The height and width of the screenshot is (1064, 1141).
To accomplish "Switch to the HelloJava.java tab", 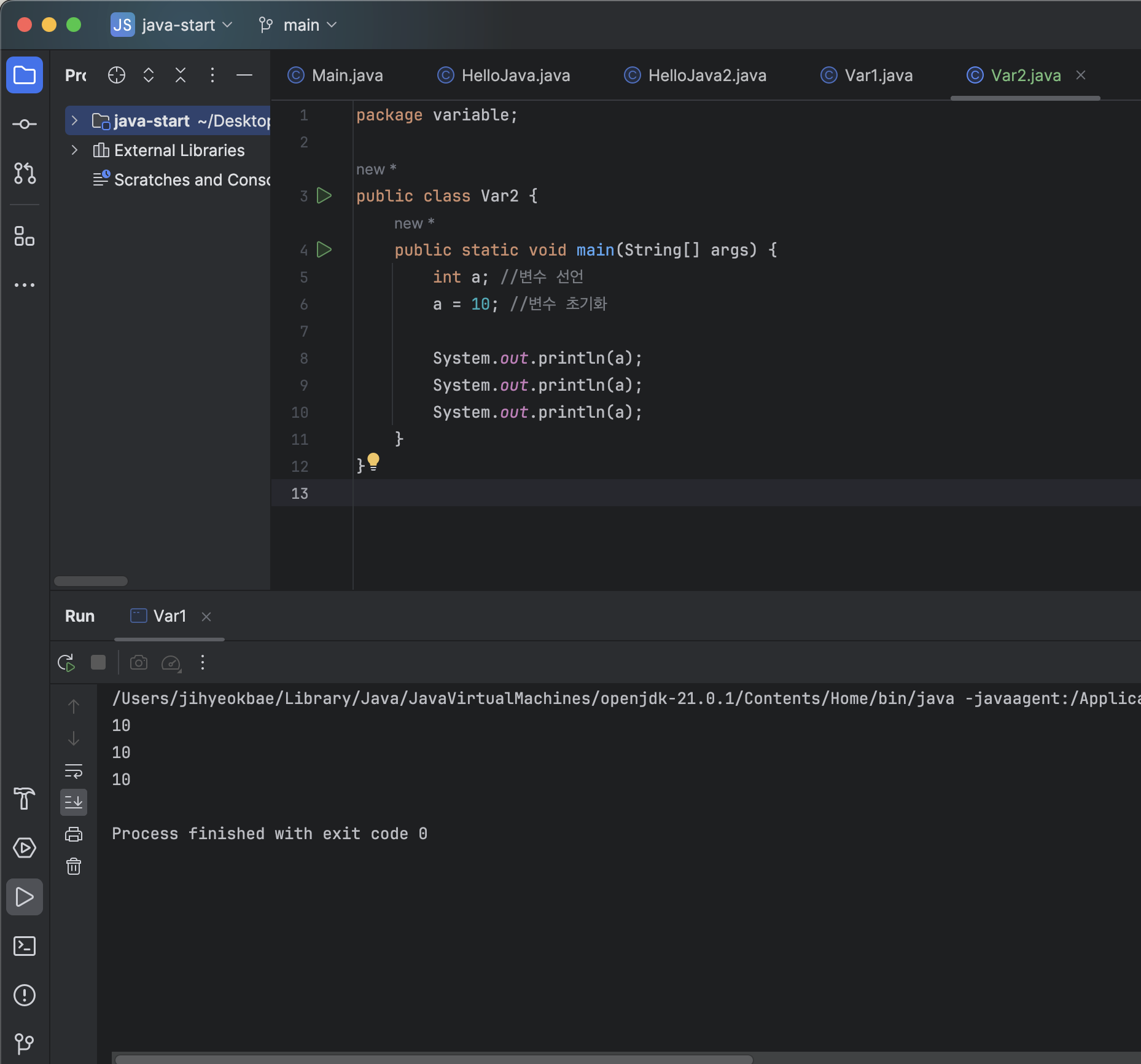I will [x=515, y=76].
